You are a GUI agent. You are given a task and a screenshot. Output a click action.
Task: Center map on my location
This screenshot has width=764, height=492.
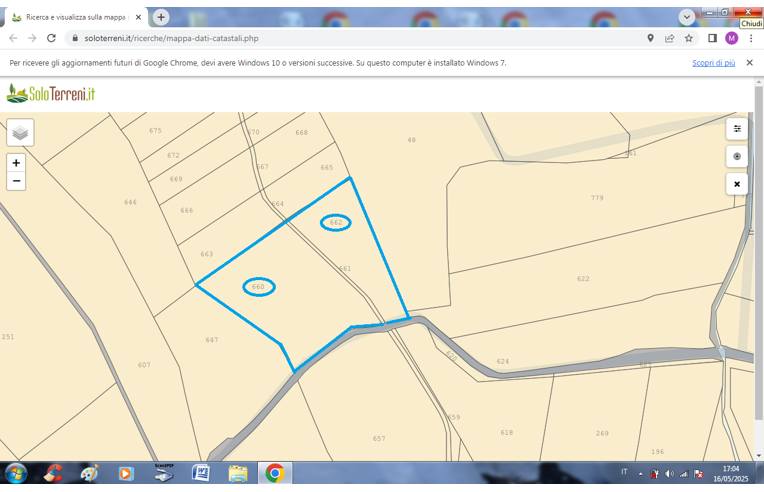pos(737,157)
